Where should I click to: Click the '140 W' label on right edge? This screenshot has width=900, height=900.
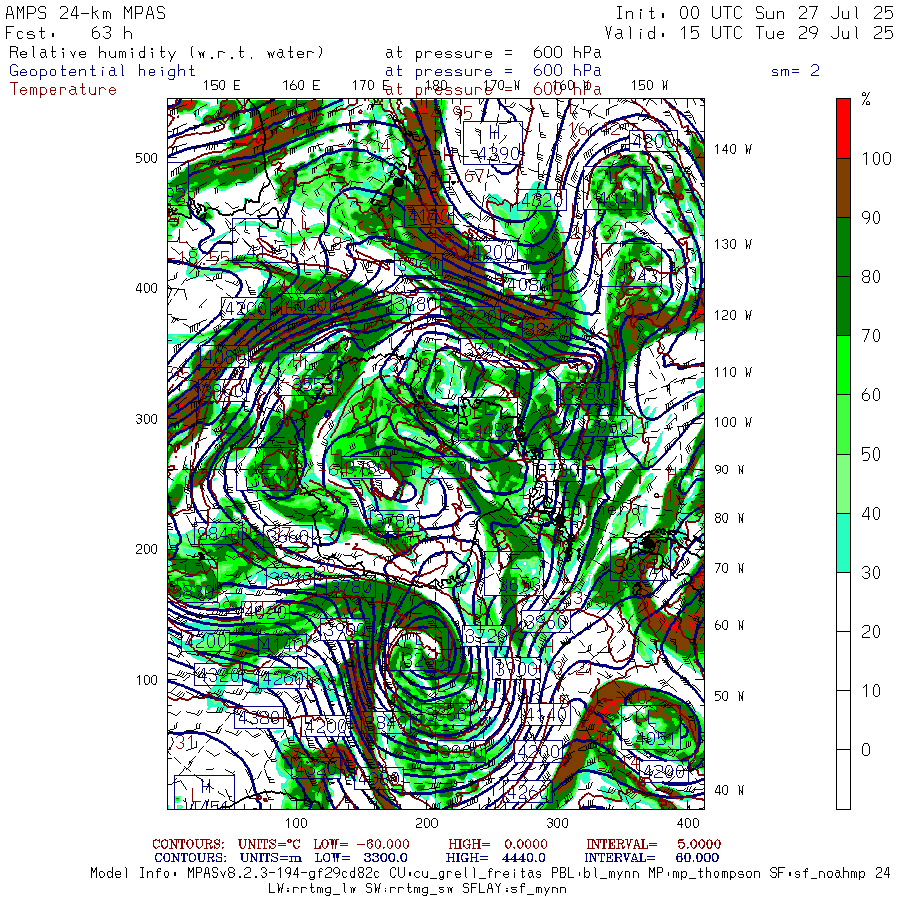(732, 149)
